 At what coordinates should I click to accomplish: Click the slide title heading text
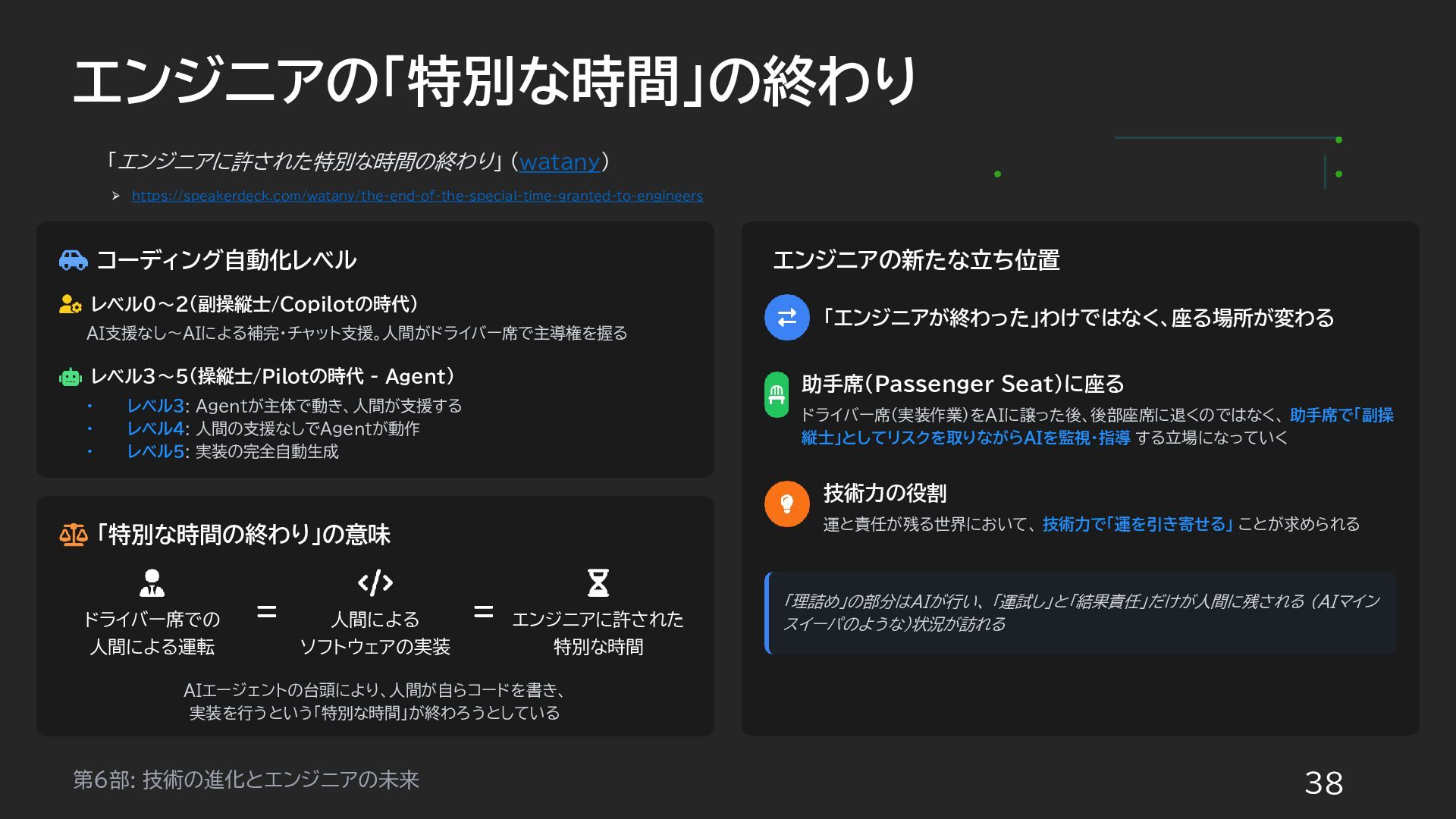494,80
